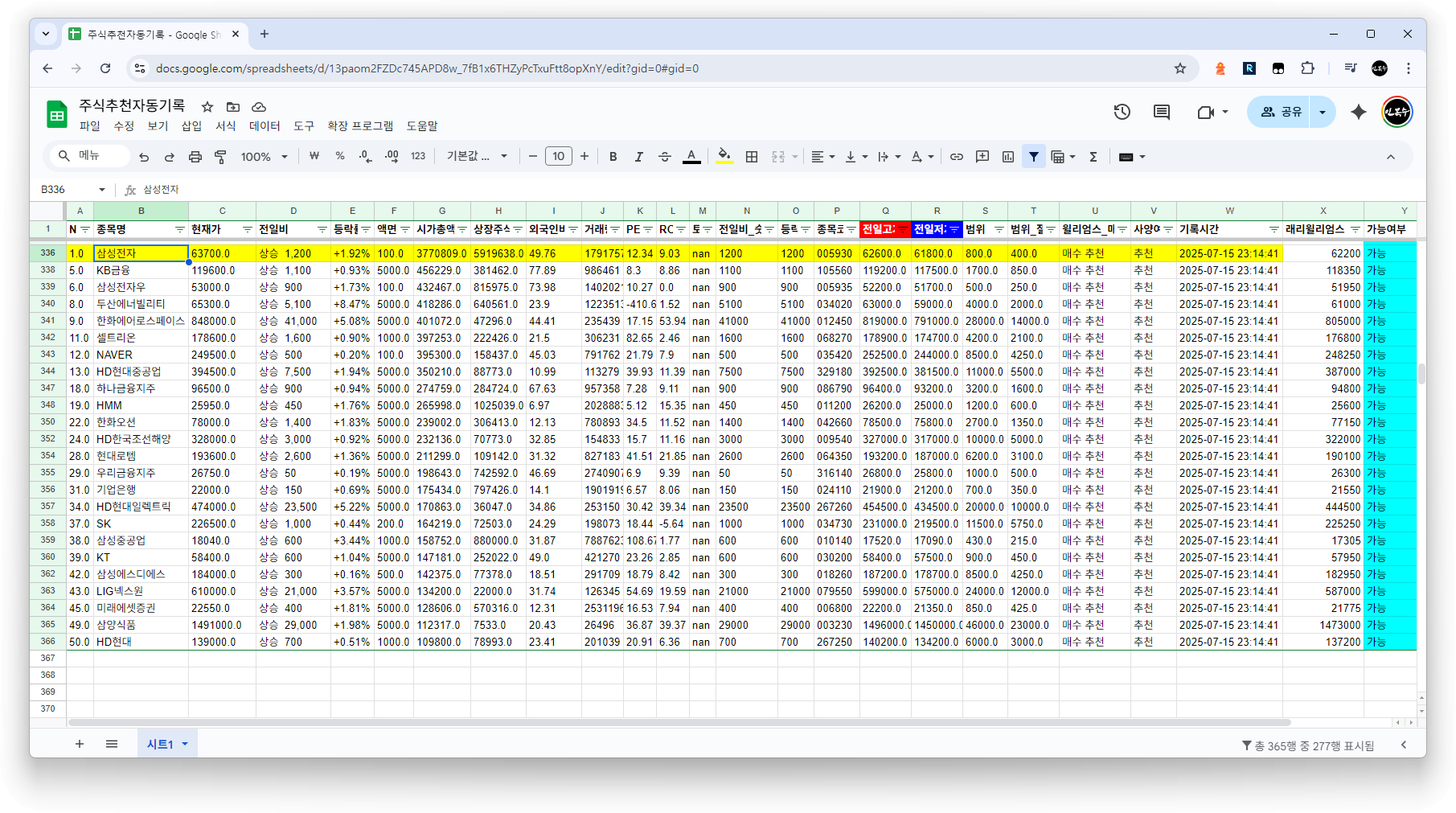Image resolution: width=1456 pixels, height=813 pixels.
Task: Open Gemini sparkle assistant
Action: [1359, 112]
